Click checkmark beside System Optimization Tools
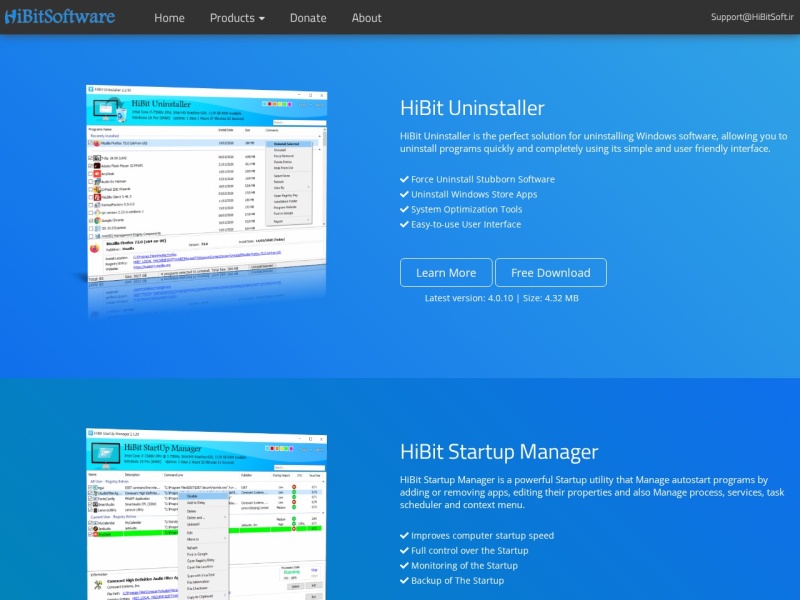800x600 pixels. [x=405, y=209]
